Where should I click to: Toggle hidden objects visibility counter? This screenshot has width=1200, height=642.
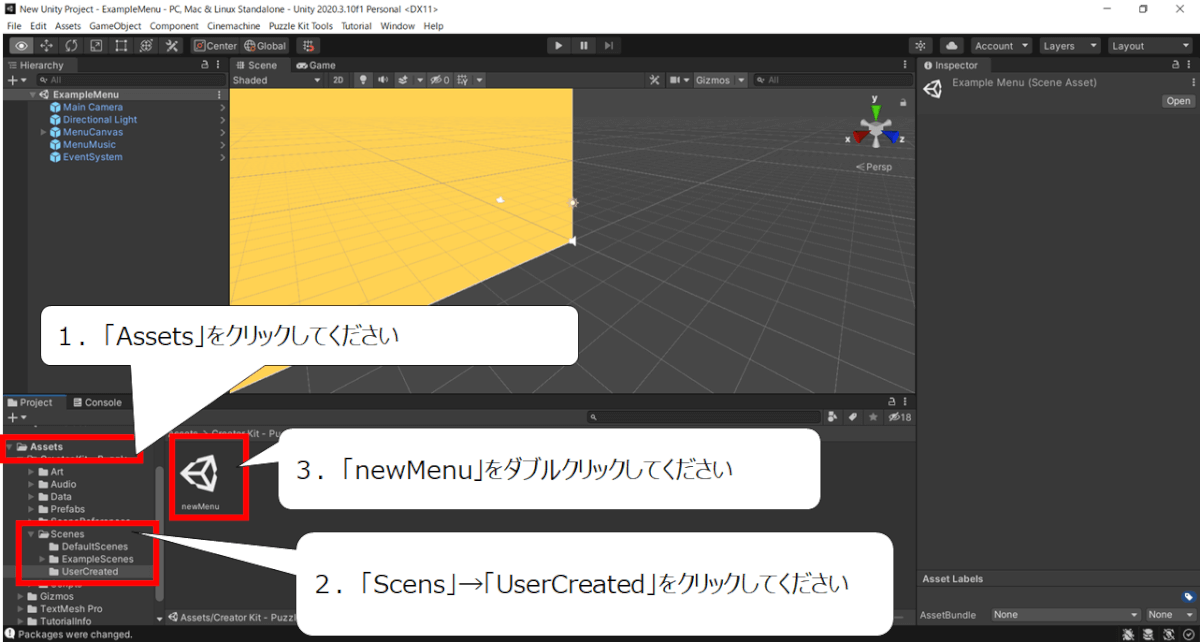tap(440, 80)
